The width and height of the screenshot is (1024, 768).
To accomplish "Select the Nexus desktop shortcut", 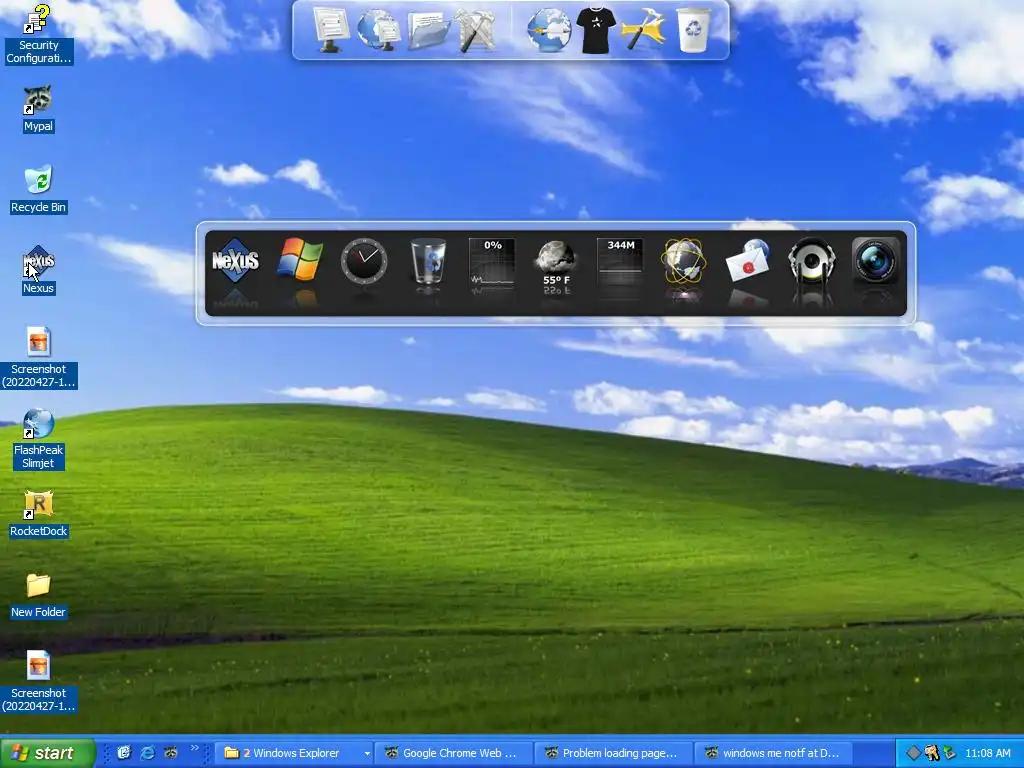I will [x=38, y=270].
